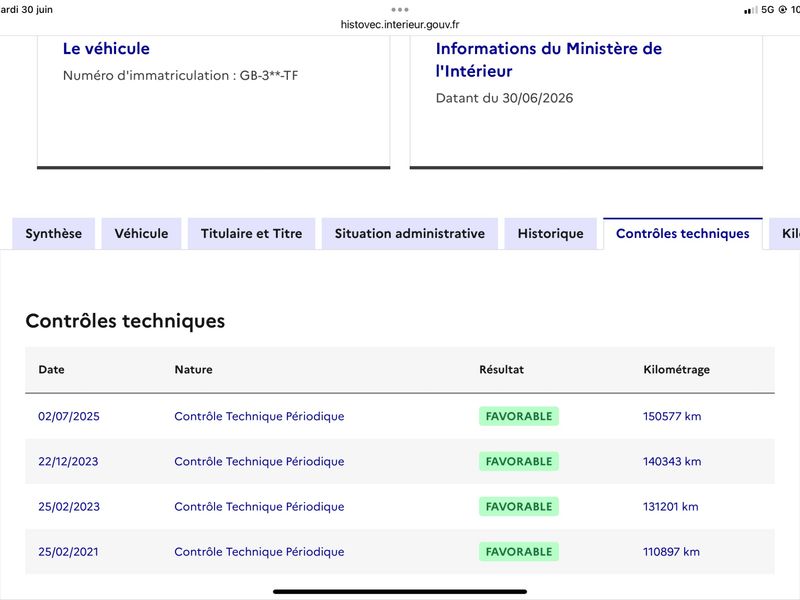
Task: Click the Date column header
Action: 52,369
